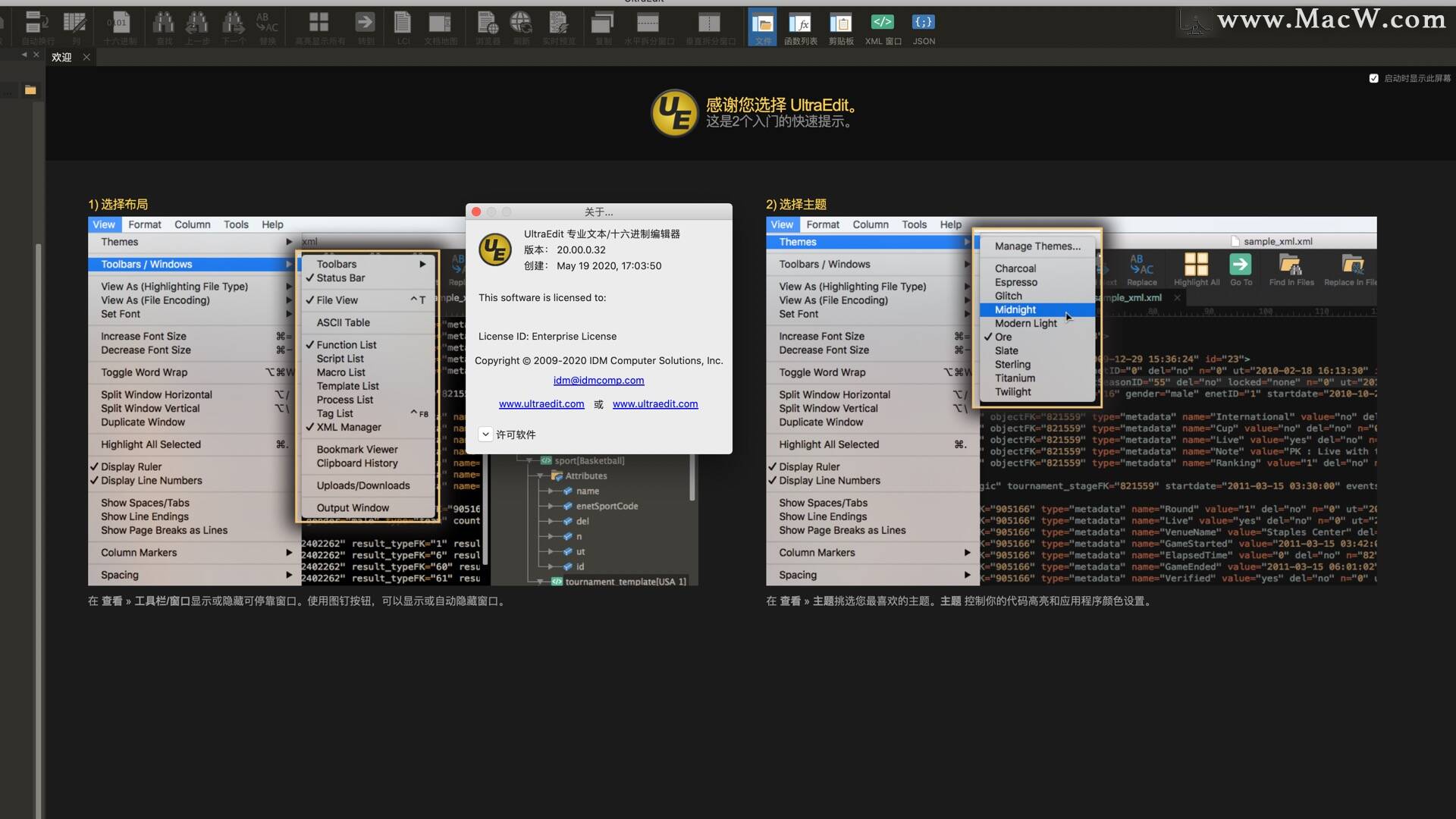Click the 选择主题 theme preview image

pos(1071,401)
